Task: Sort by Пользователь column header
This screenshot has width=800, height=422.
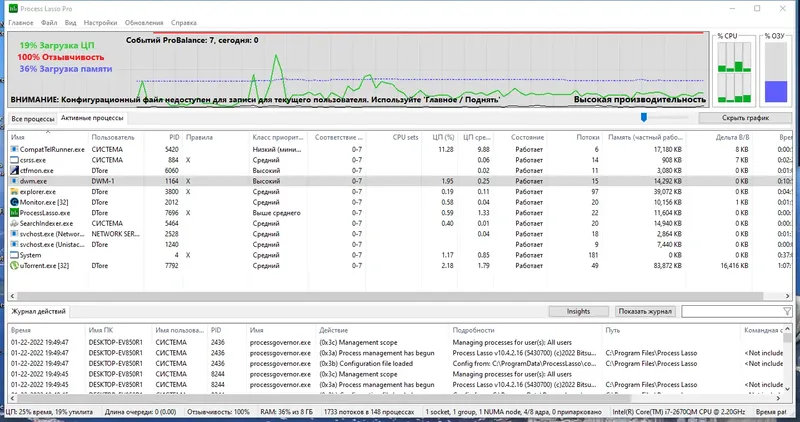Action: (x=116, y=137)
